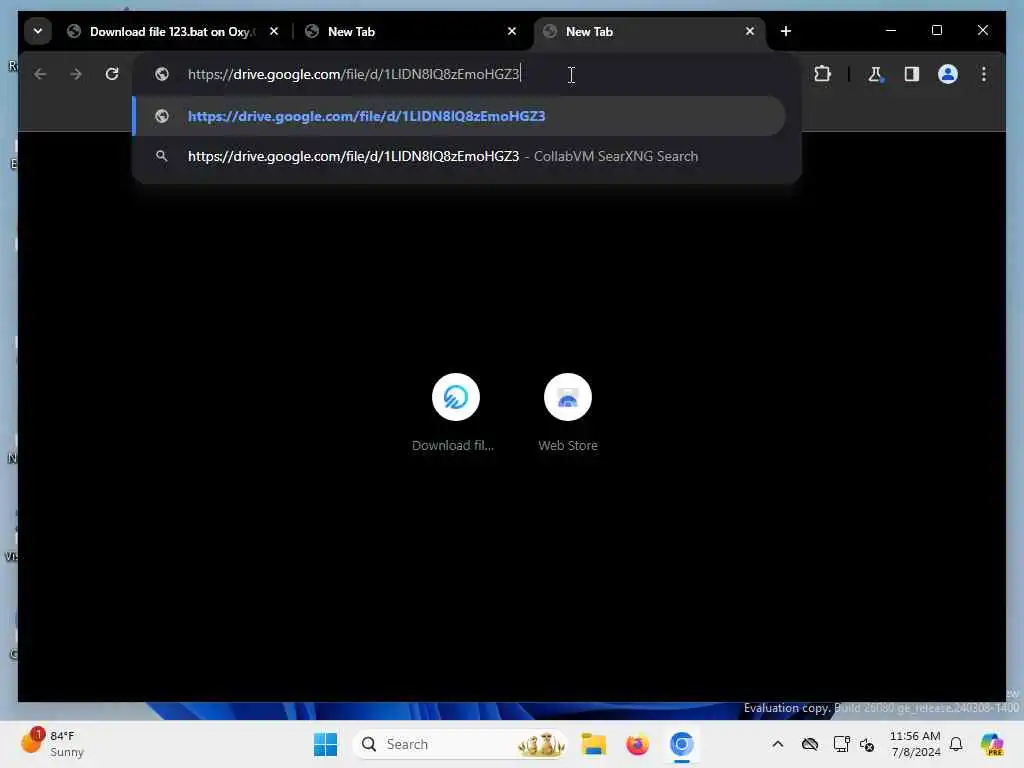The width and height of the screenshot is (1024, 768).
Task: Open the OneDrive cloud tray icon
Action: tap(810, 744)
